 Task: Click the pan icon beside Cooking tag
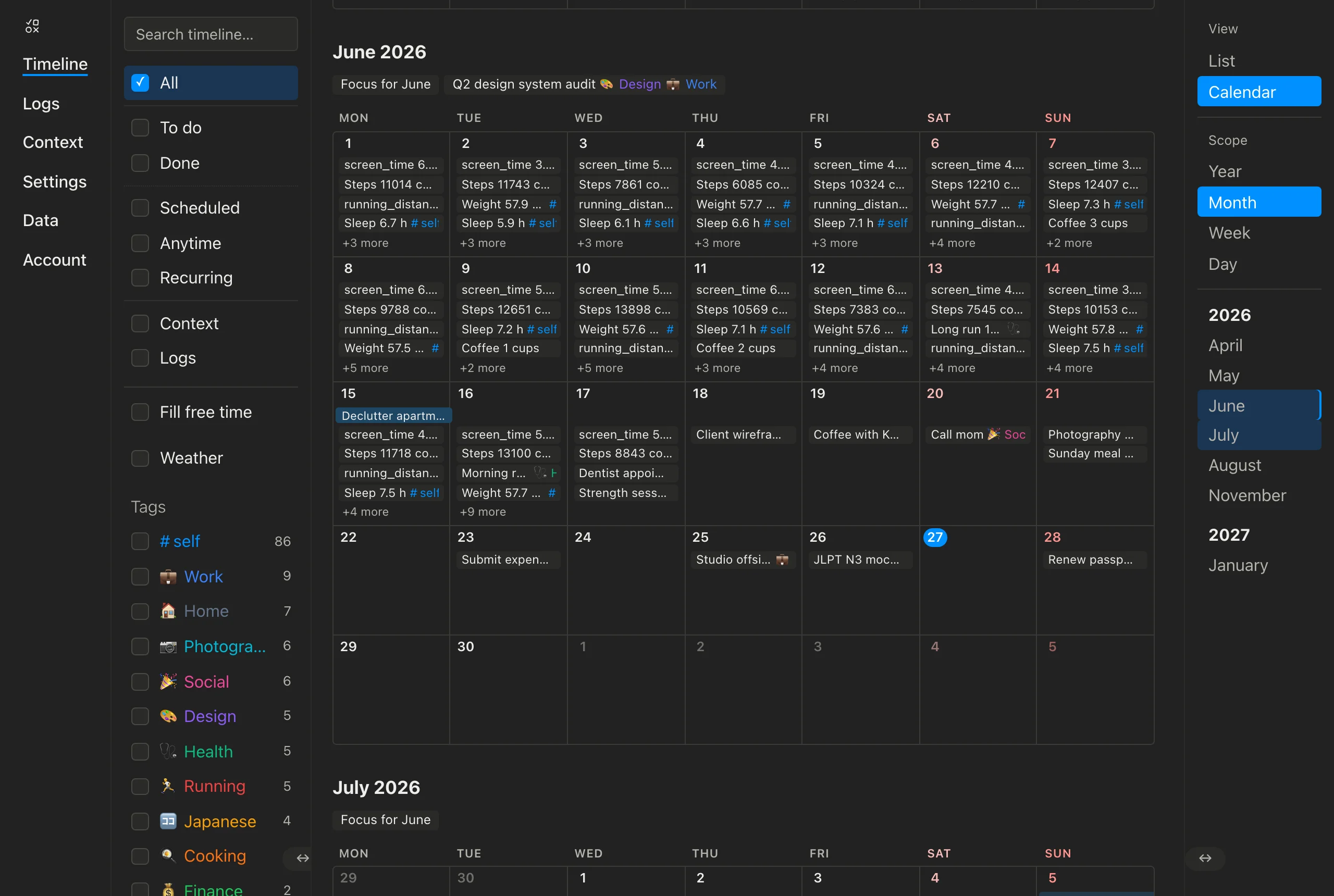[168, 855]
